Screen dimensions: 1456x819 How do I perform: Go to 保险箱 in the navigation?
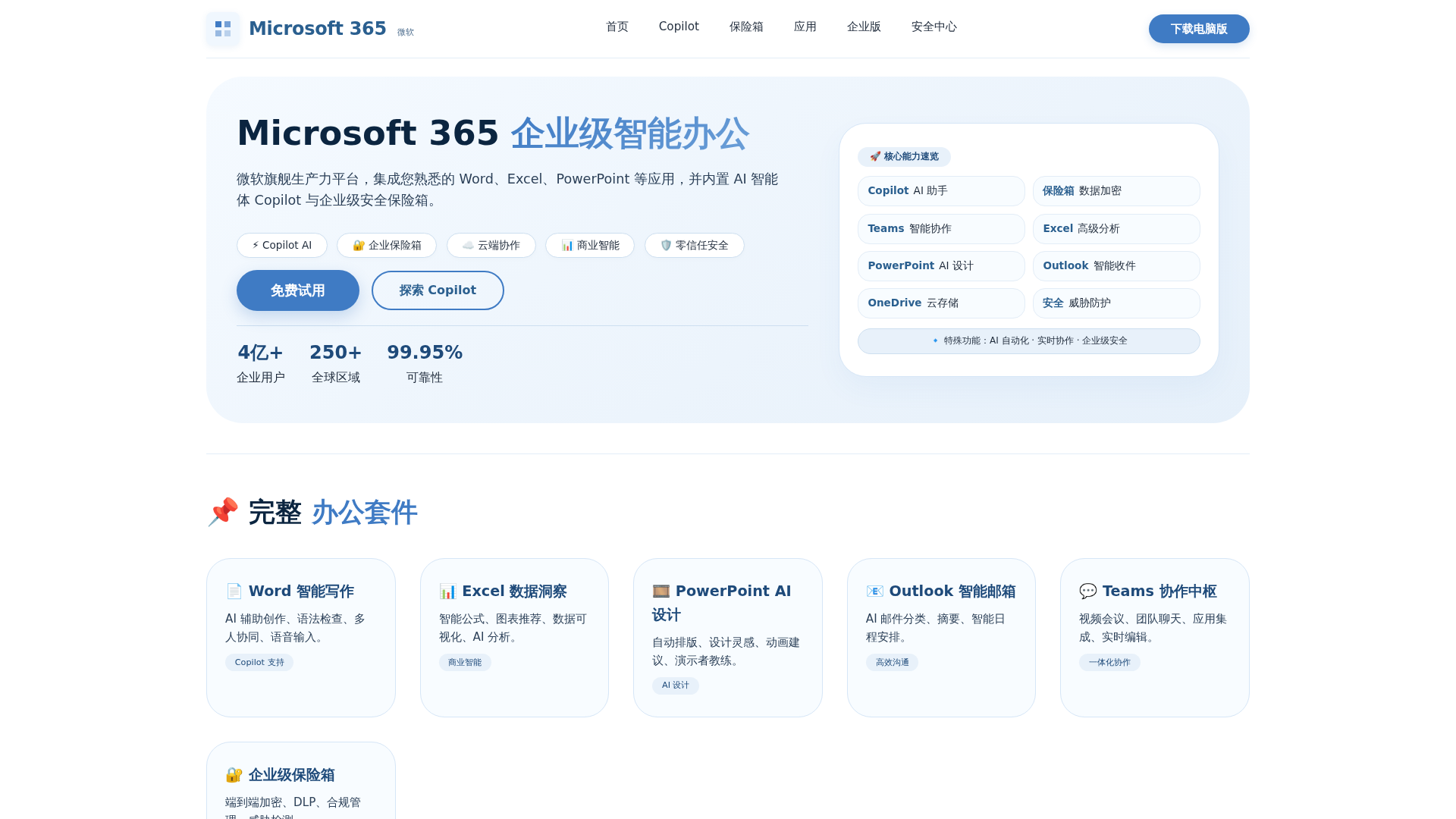coord(746,27)
